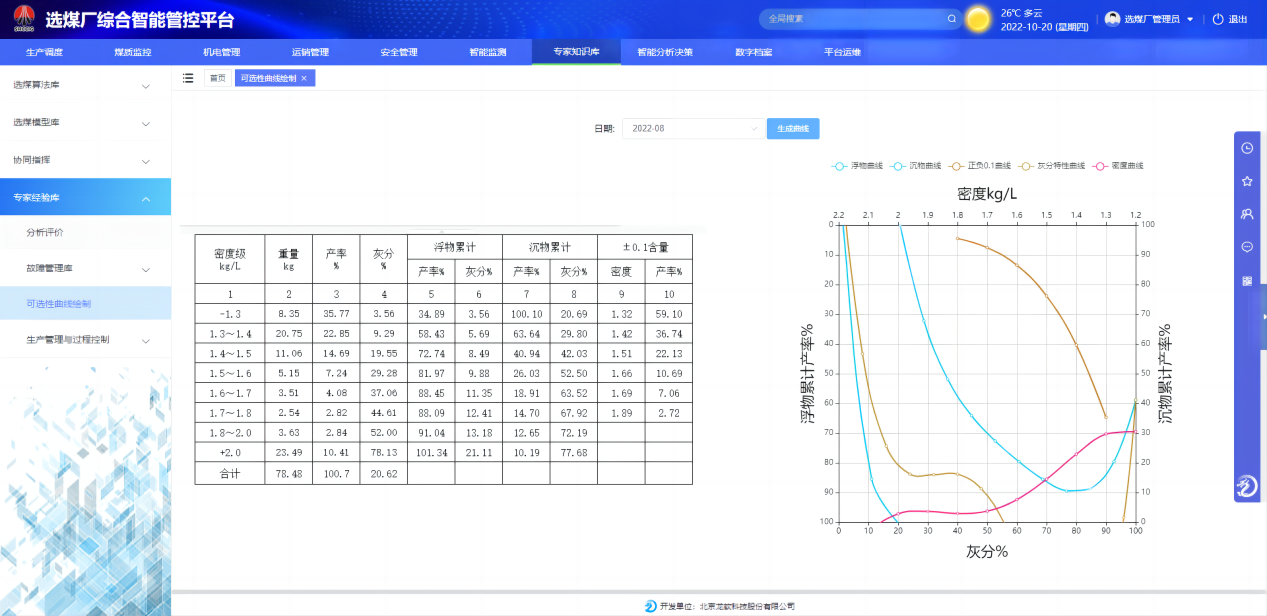The height and width of the screenshot is (616, 1267).
Task: Open the 日期 dropdown showing 2022-08
Action: (x=692, y=129)
